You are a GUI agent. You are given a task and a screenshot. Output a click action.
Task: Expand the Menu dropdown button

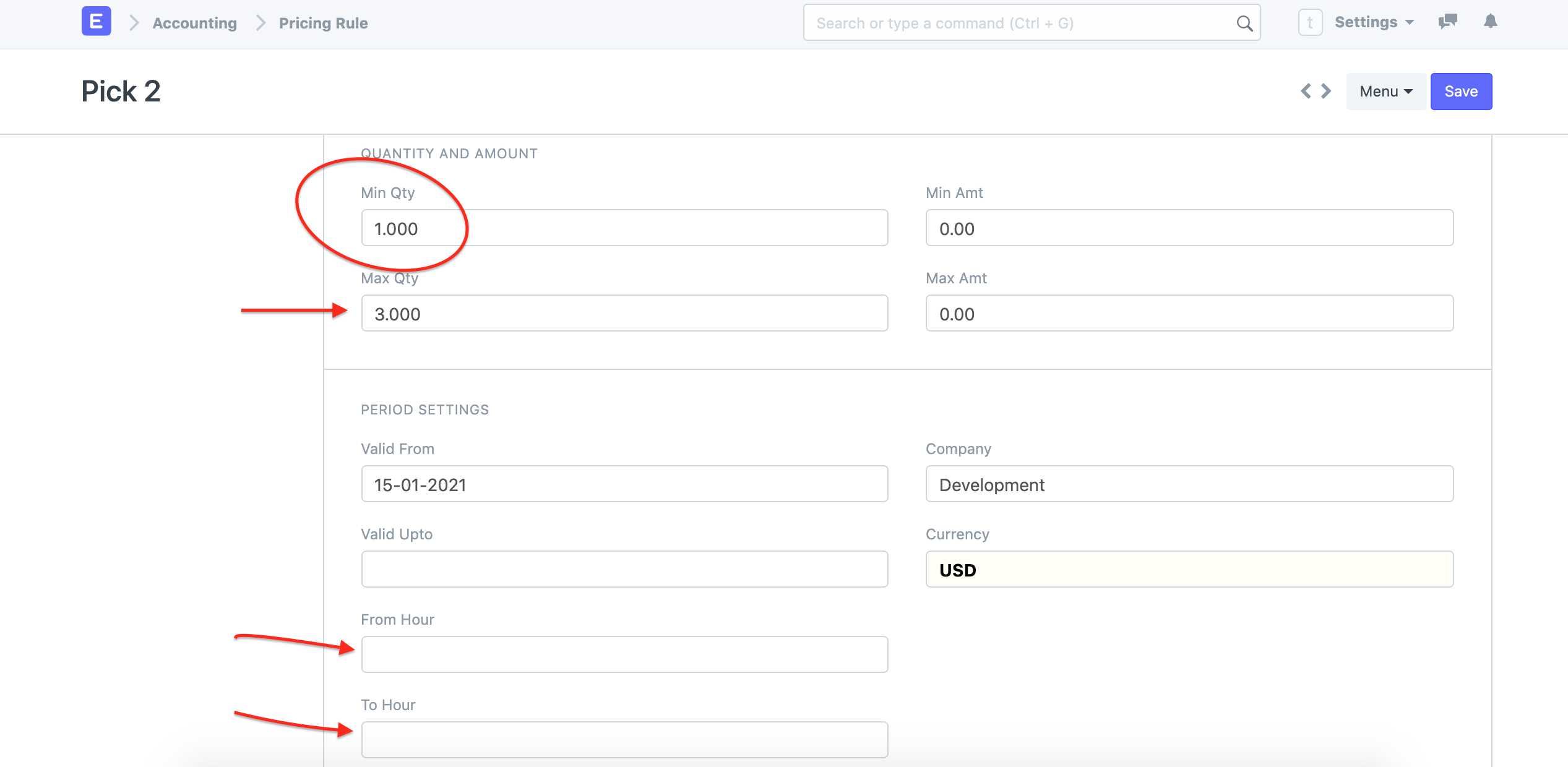[x=1385, y=92]
